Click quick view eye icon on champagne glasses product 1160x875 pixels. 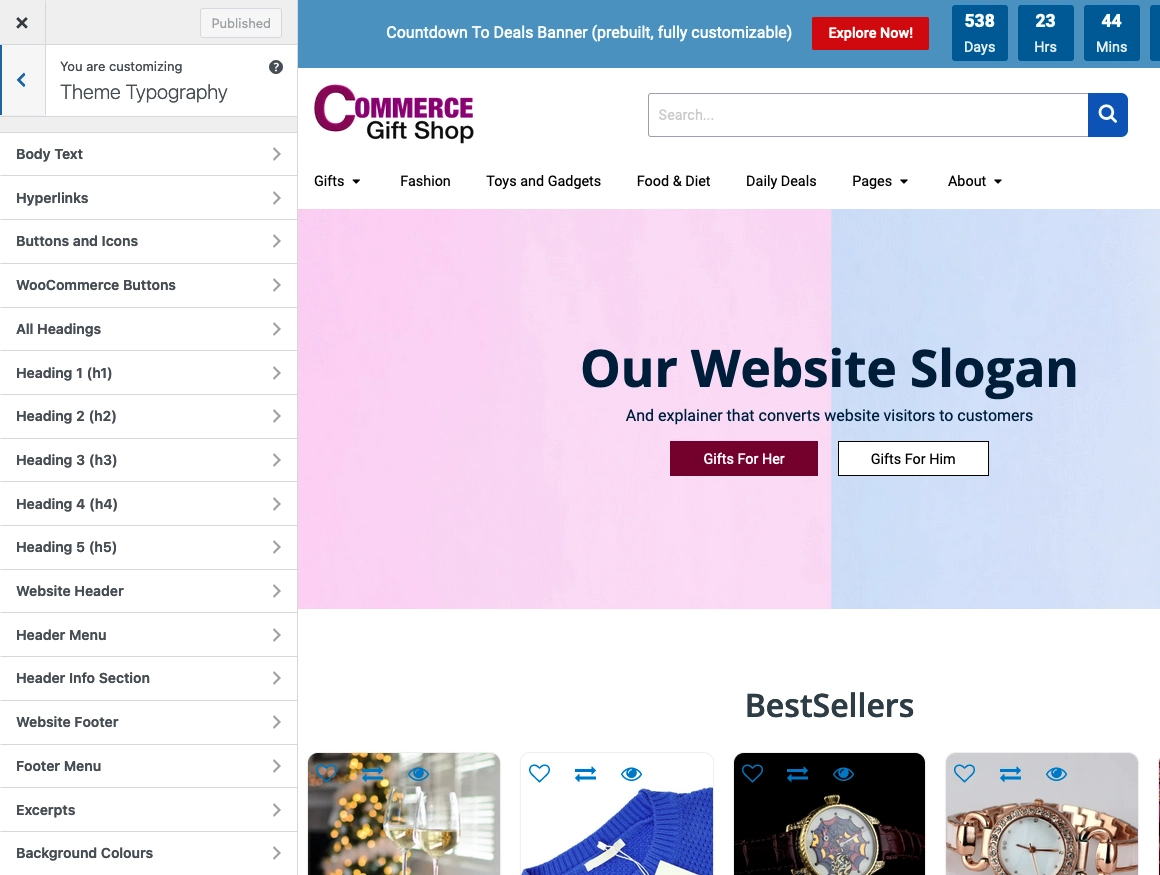(419, 774)
